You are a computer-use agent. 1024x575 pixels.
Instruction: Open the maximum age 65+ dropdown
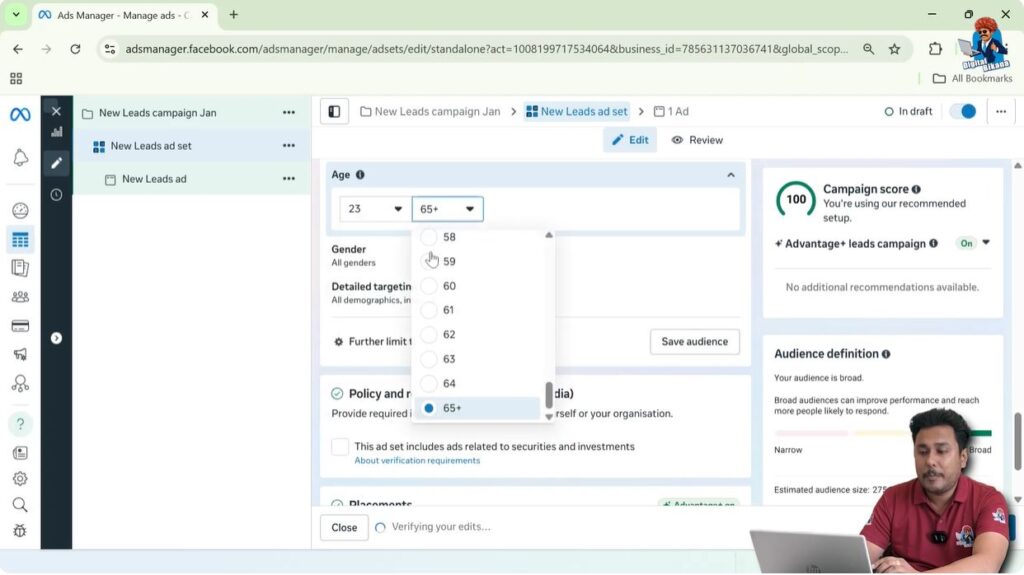447,209
